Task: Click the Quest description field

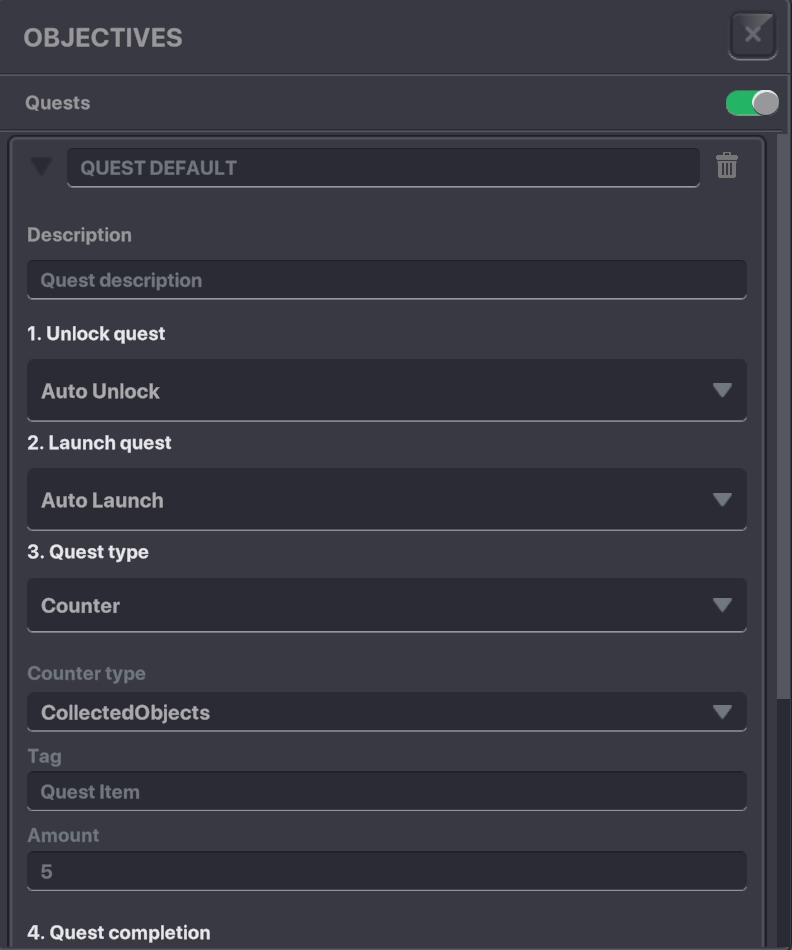Action: click(386, 280)
